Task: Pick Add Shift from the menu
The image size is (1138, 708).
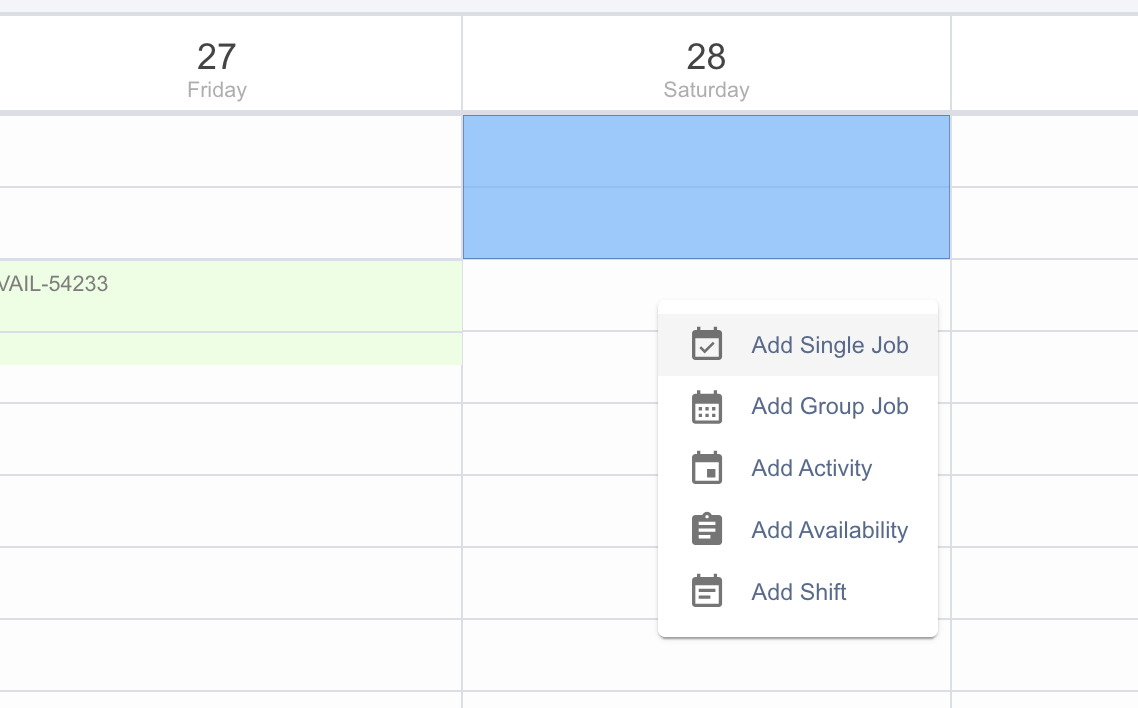Action: [798, 592]
